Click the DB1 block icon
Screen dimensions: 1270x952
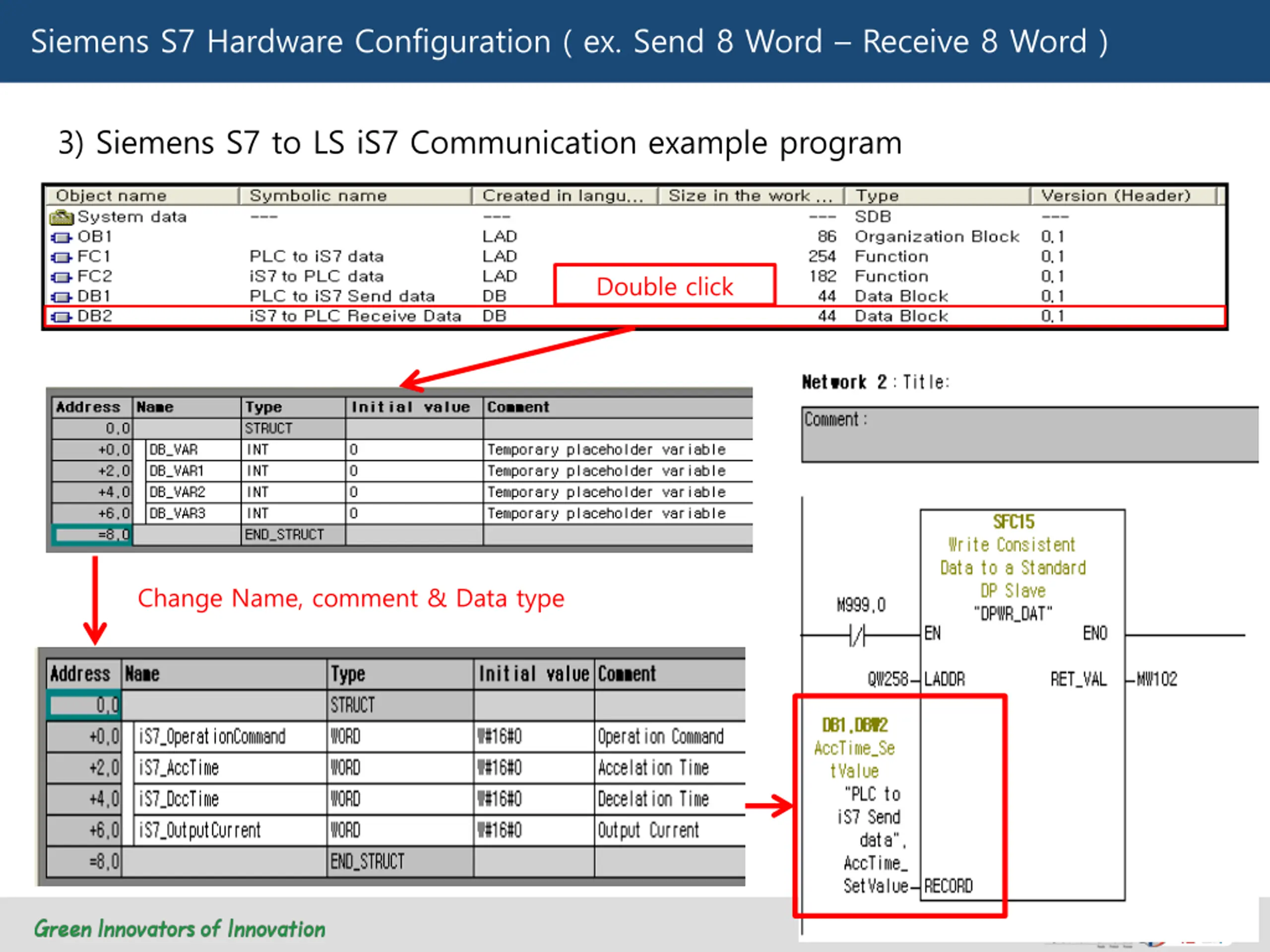(x=61, y=297)
